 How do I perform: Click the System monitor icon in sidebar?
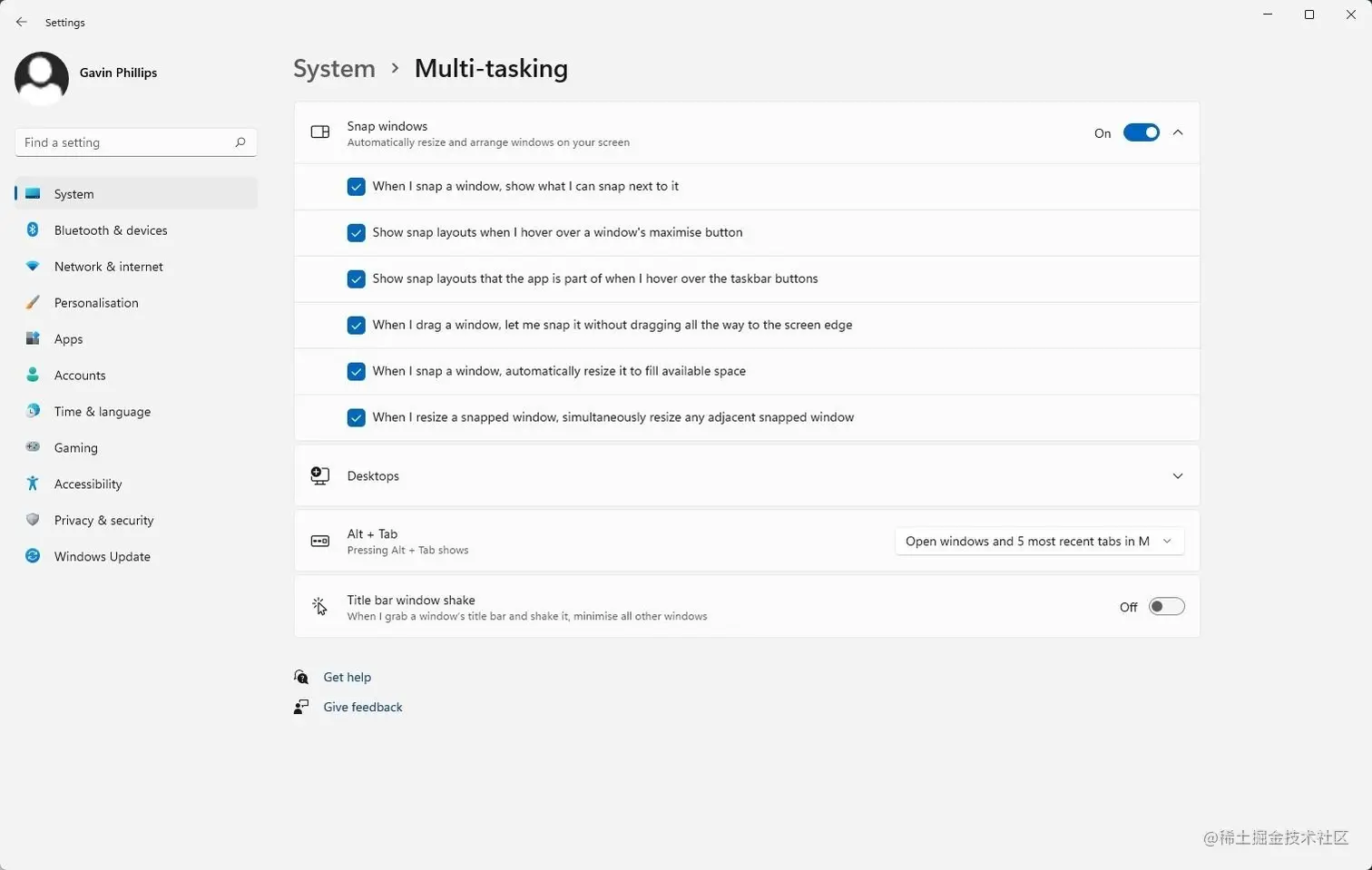tap(33, 193)
